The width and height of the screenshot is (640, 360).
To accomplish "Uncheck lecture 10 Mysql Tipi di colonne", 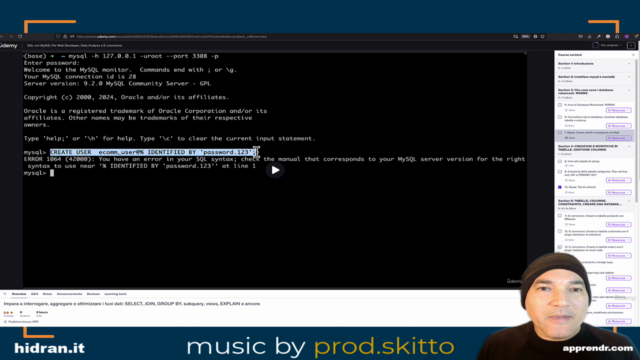I will pos(560,187).
